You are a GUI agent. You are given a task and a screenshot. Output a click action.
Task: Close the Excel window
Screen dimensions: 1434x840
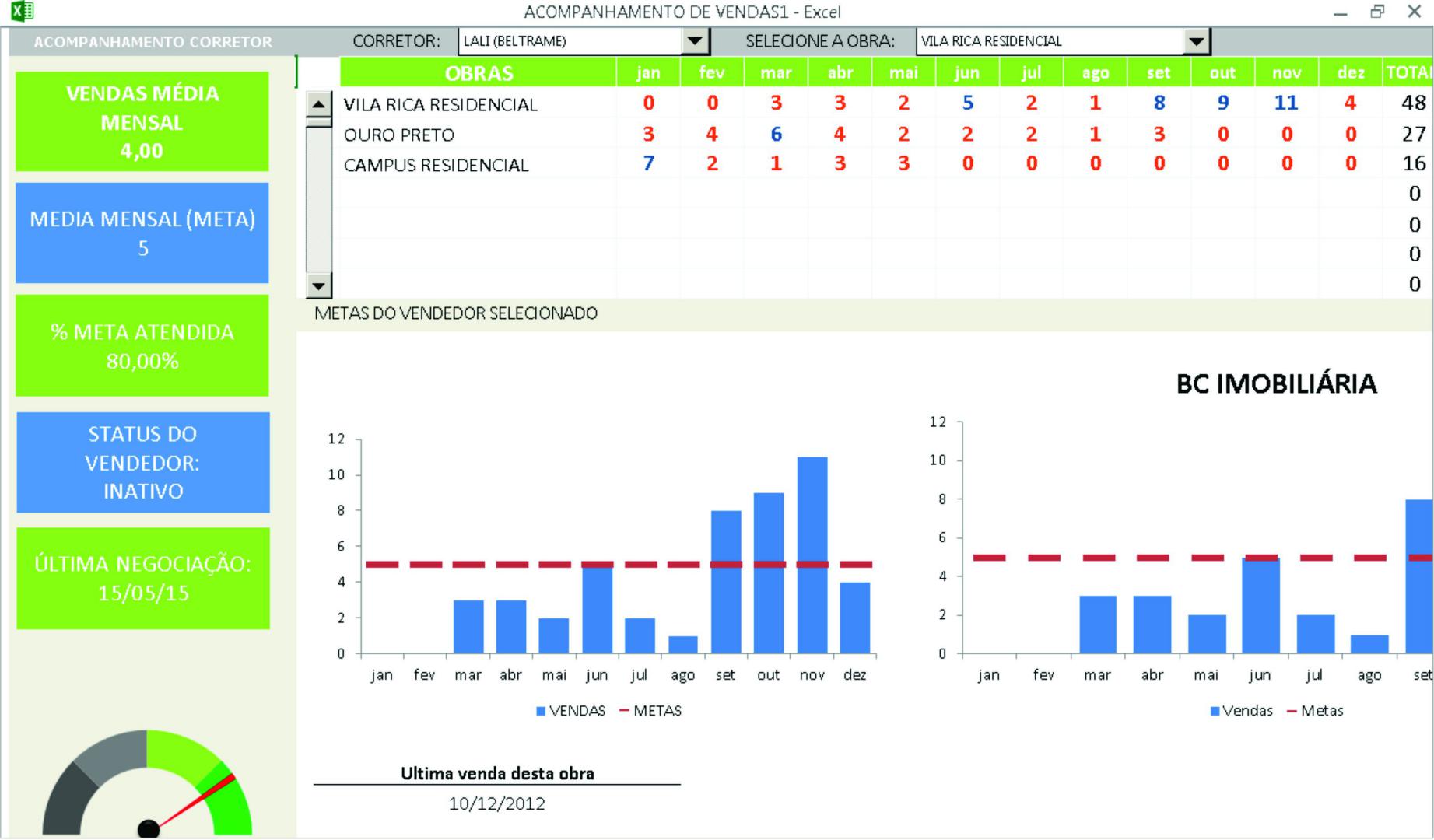(x=1414, y=12)
